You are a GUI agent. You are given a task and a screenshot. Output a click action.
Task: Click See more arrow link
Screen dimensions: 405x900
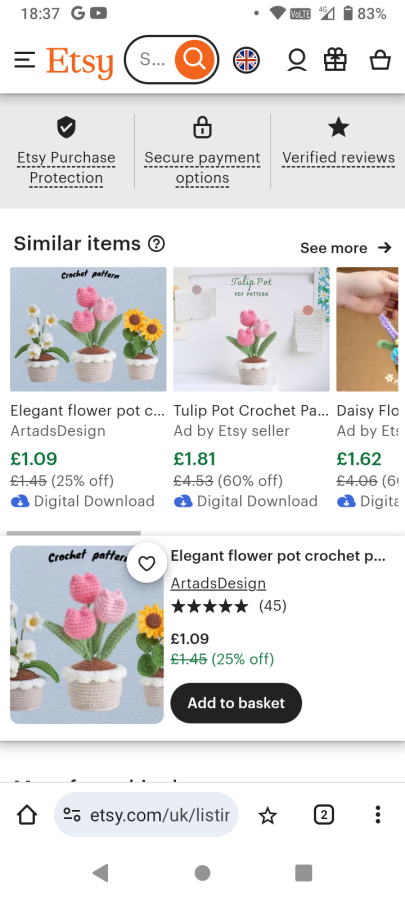[346, 248]
